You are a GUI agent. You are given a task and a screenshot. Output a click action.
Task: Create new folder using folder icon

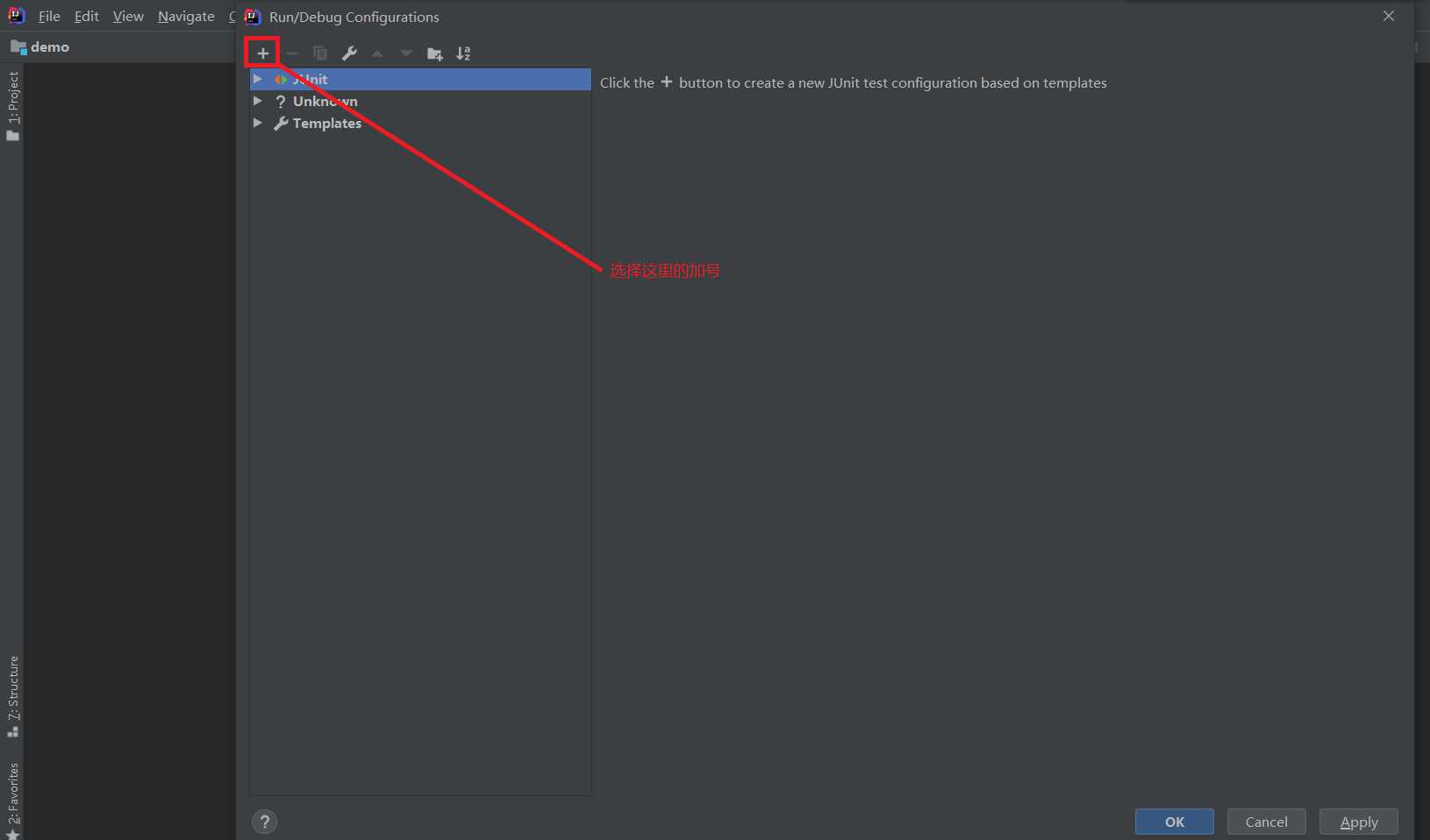pos(434,53)
